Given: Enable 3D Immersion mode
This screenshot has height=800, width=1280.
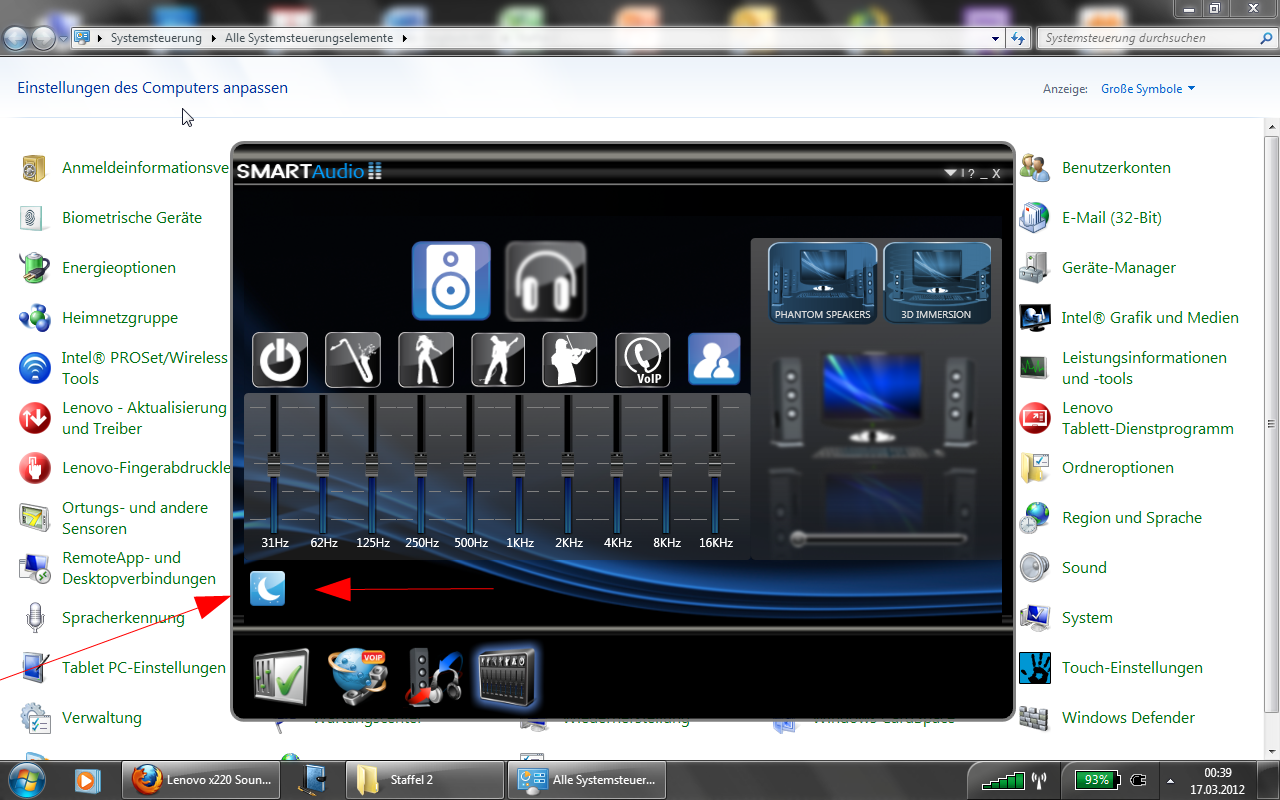Looking at the screenshot, I should 937,283.
